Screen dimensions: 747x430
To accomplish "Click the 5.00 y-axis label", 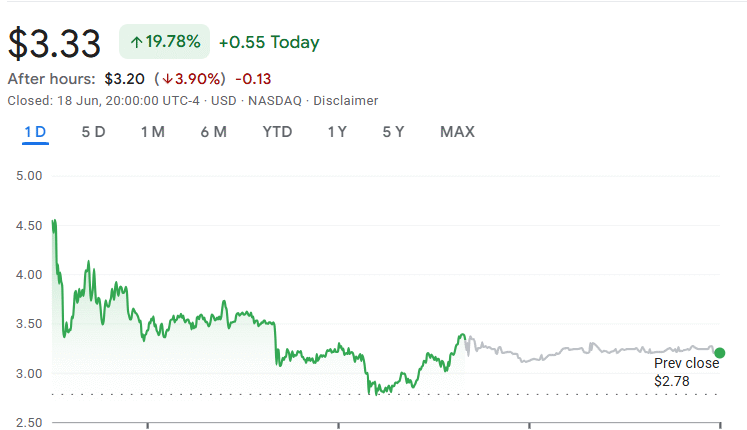I will coord(28,176).
